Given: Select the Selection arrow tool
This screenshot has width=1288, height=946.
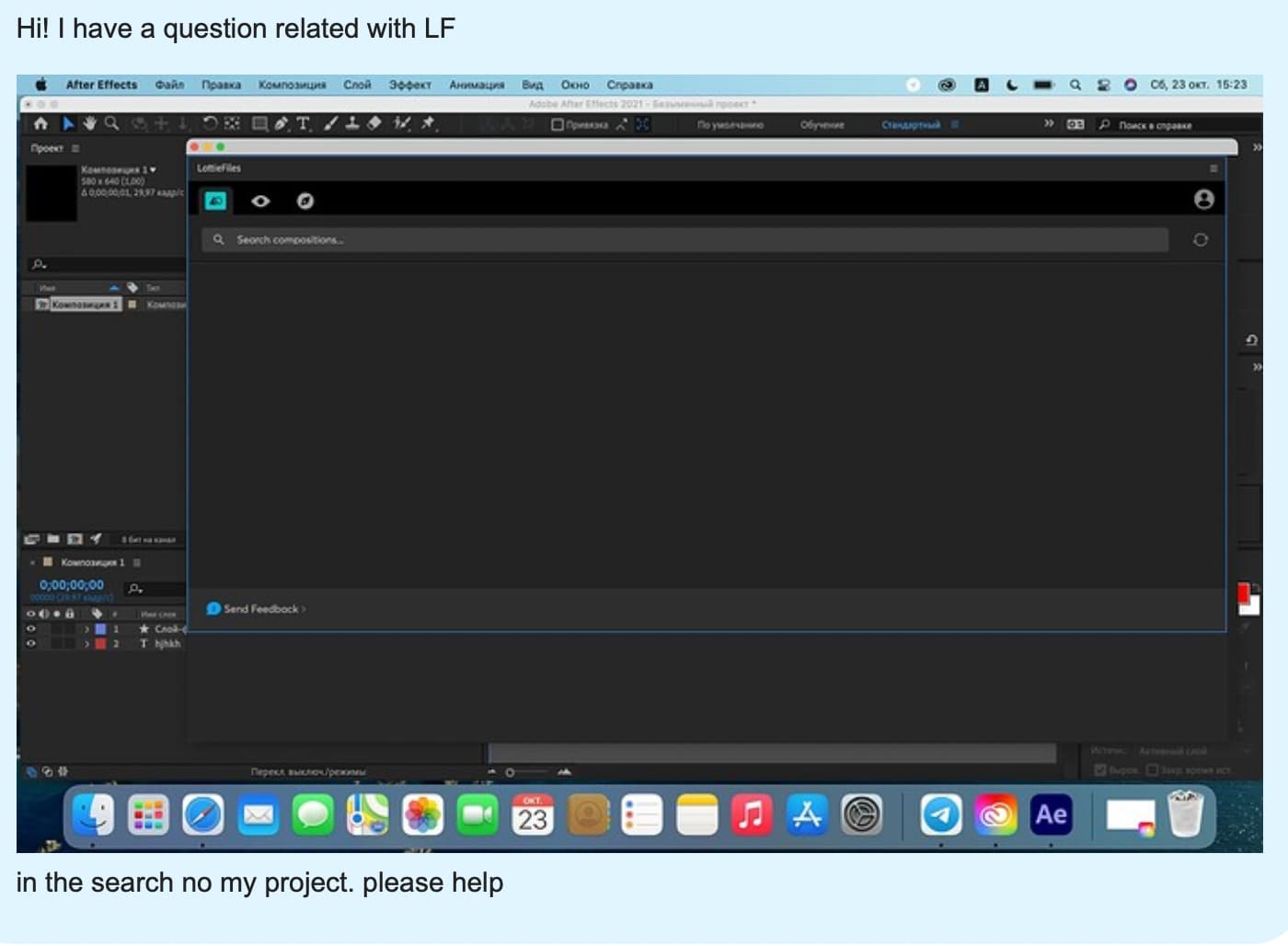Looking at the screenshot, I should (x=68, y=123).
